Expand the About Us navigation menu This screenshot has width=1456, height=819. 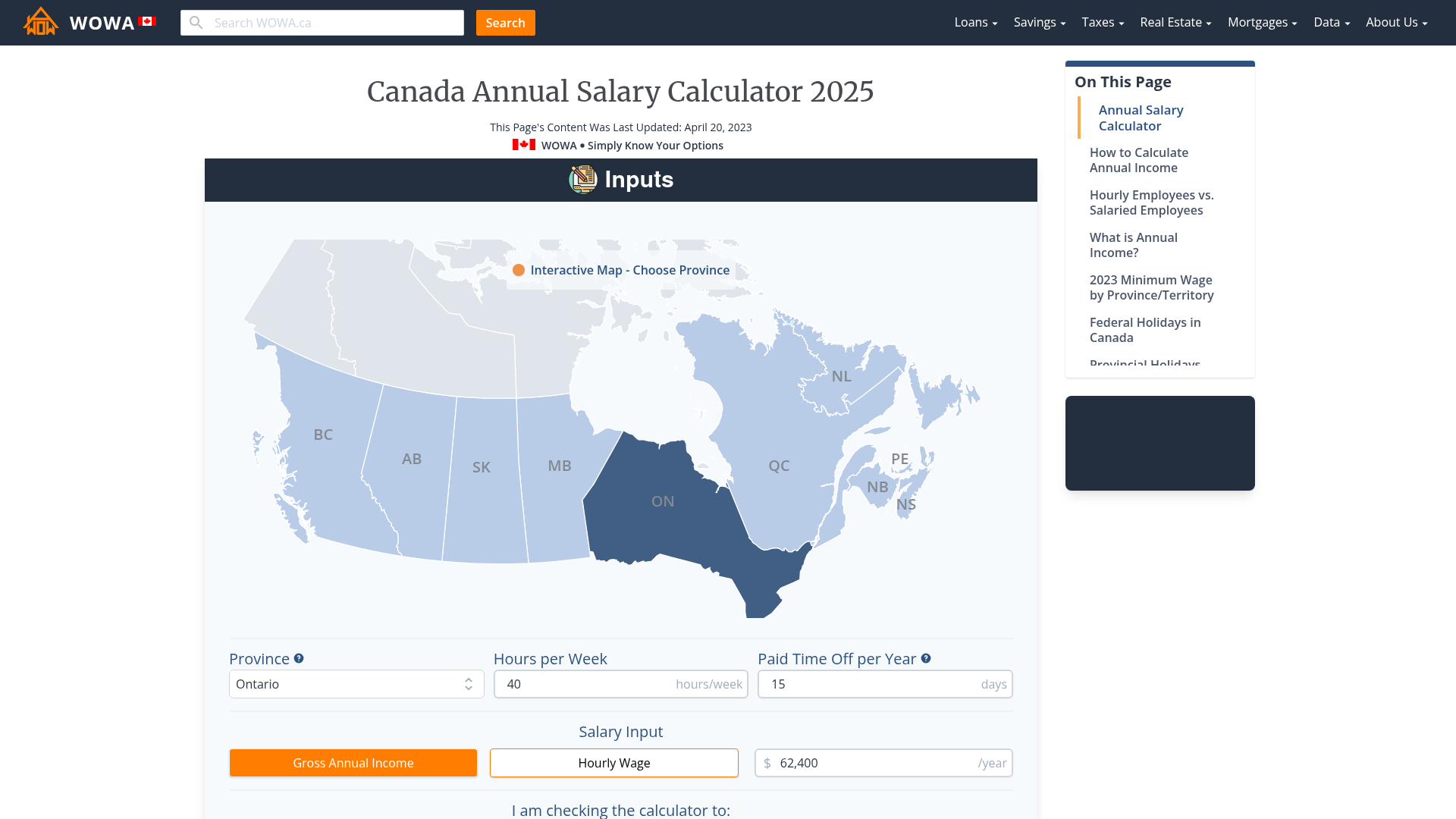click(x=1397, y=22)
